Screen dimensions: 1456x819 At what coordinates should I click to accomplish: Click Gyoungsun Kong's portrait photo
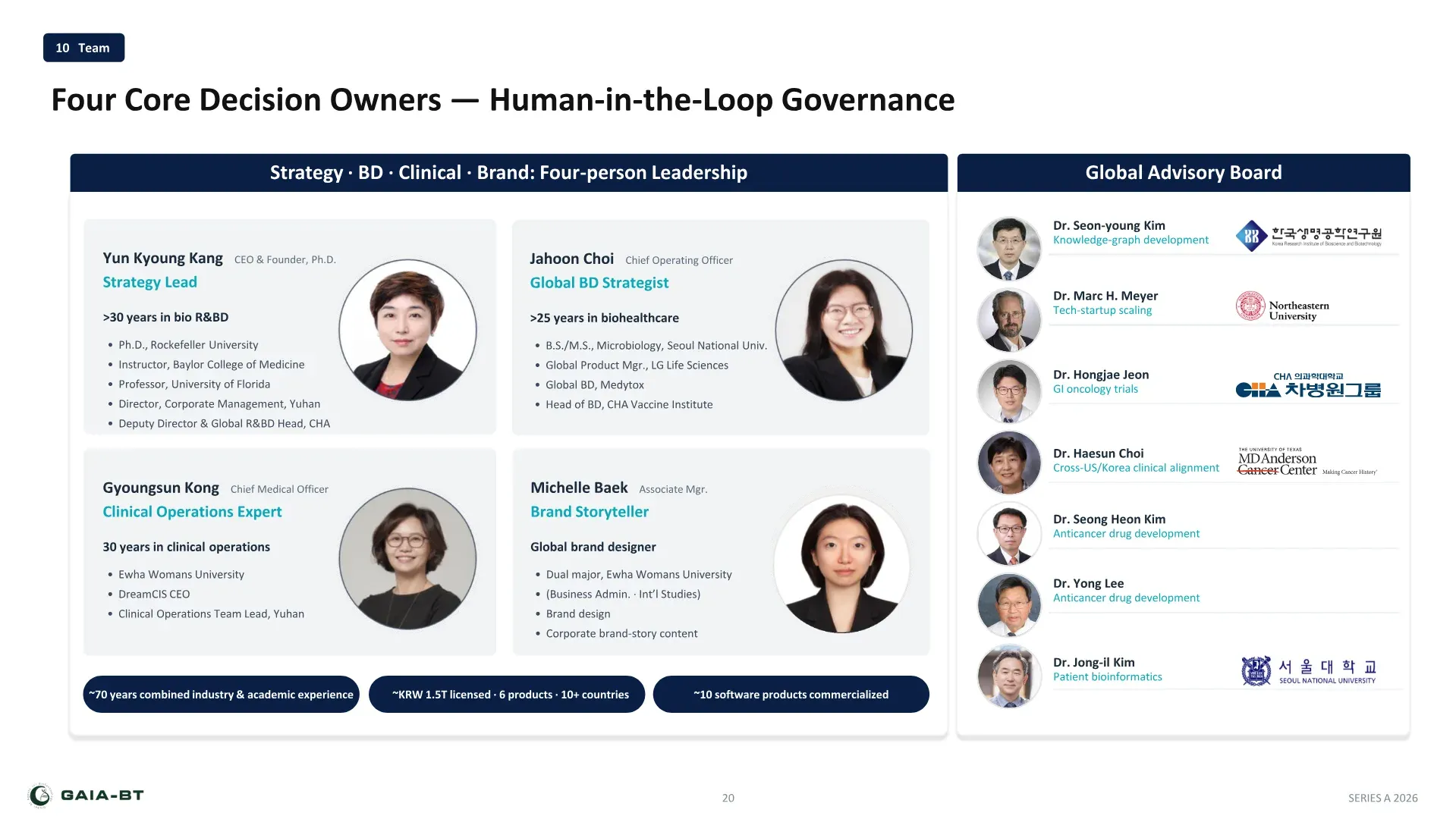[x=407, y=559]
